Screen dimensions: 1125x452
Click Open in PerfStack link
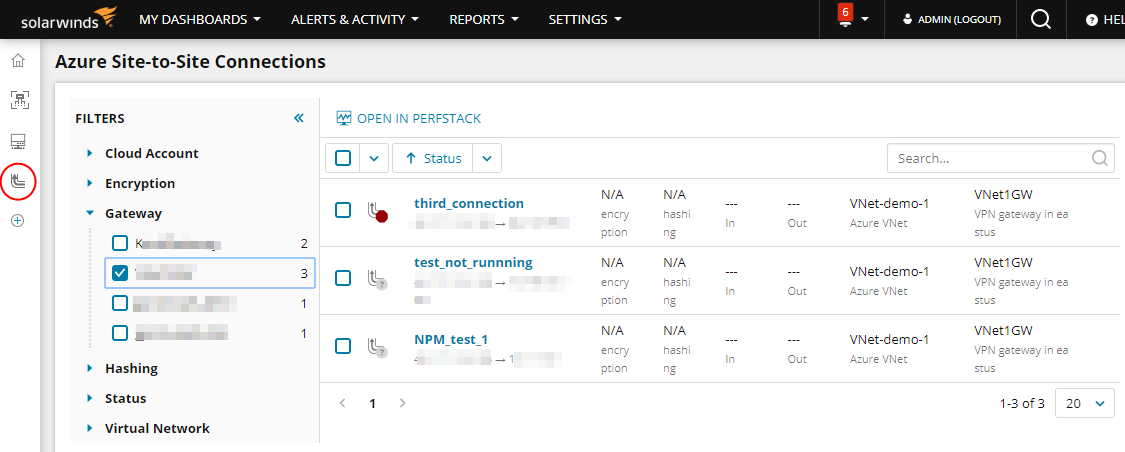408,118
